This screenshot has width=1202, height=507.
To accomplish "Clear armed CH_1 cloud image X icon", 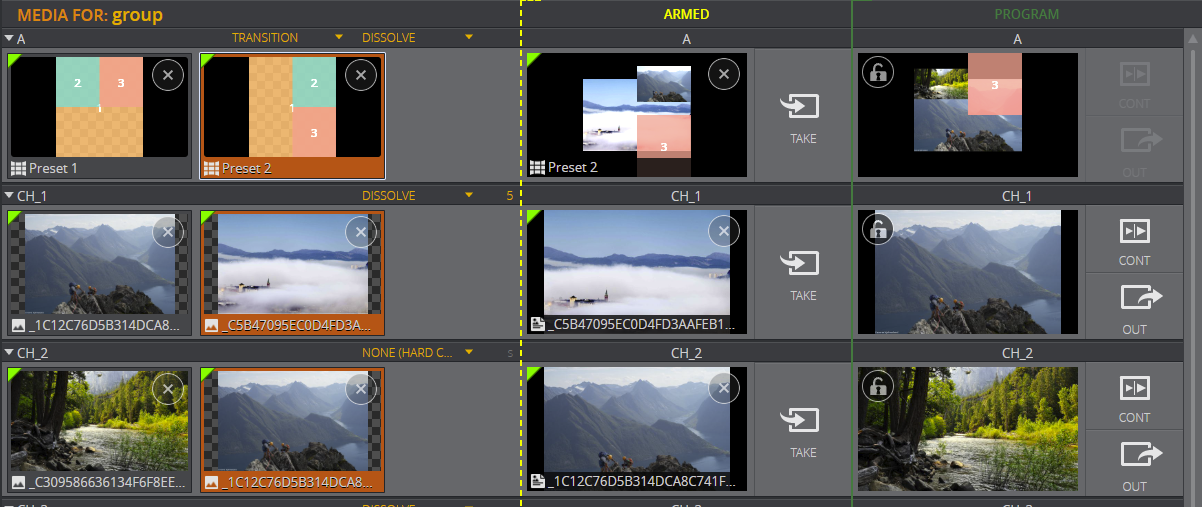I will coord(724,232).
